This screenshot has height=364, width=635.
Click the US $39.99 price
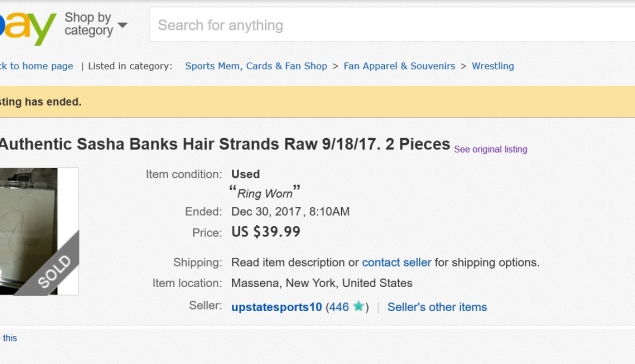click(266, 232)
